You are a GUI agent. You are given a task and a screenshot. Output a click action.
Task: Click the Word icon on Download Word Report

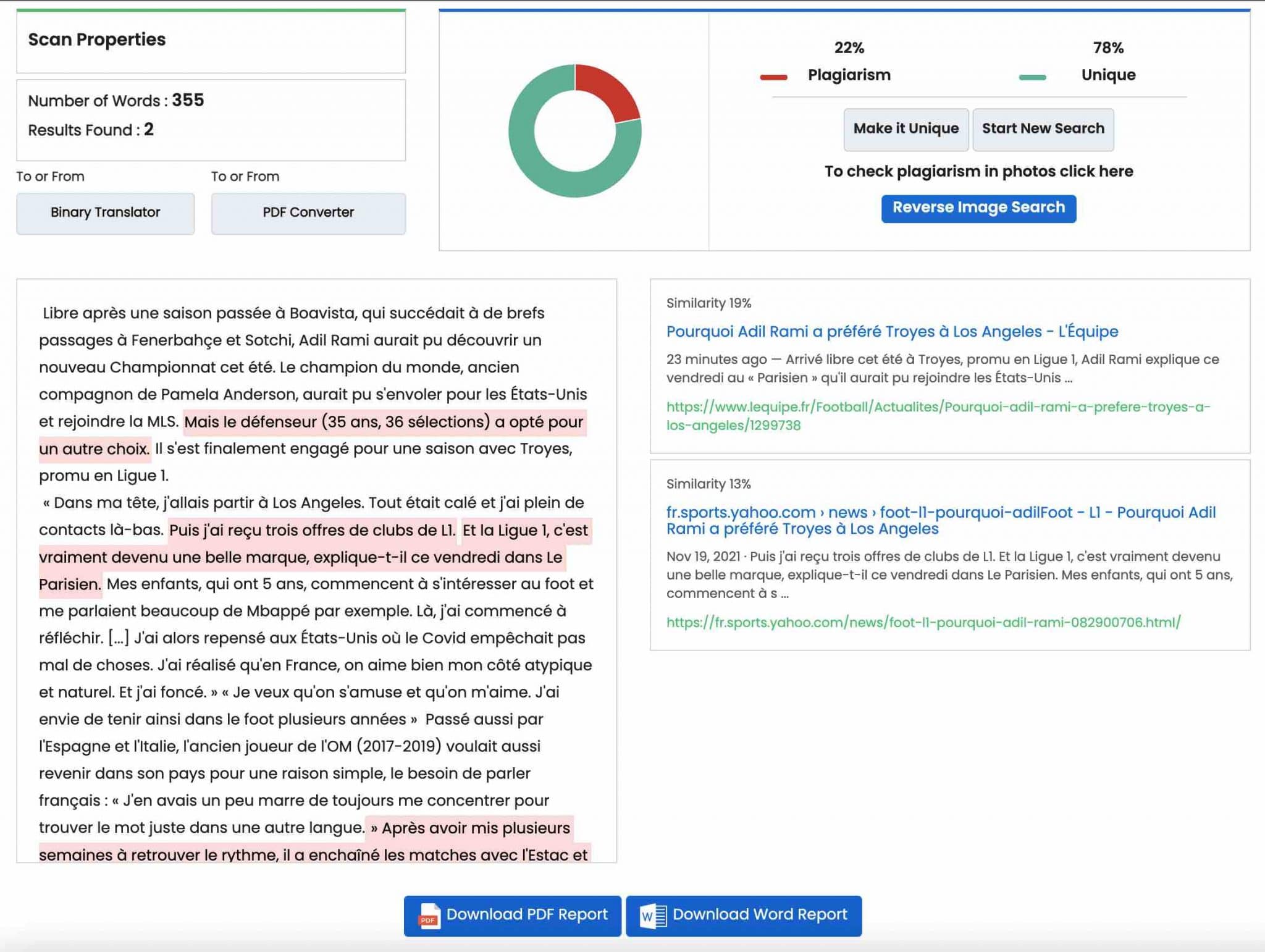(x=654, y=916)
